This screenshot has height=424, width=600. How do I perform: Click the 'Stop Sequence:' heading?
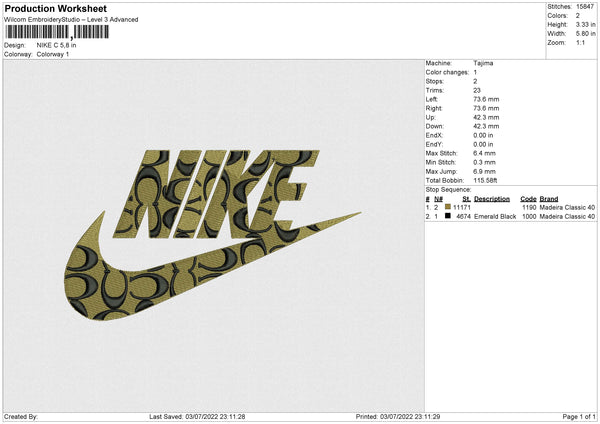pyautogui.click(x=448, y=190)
